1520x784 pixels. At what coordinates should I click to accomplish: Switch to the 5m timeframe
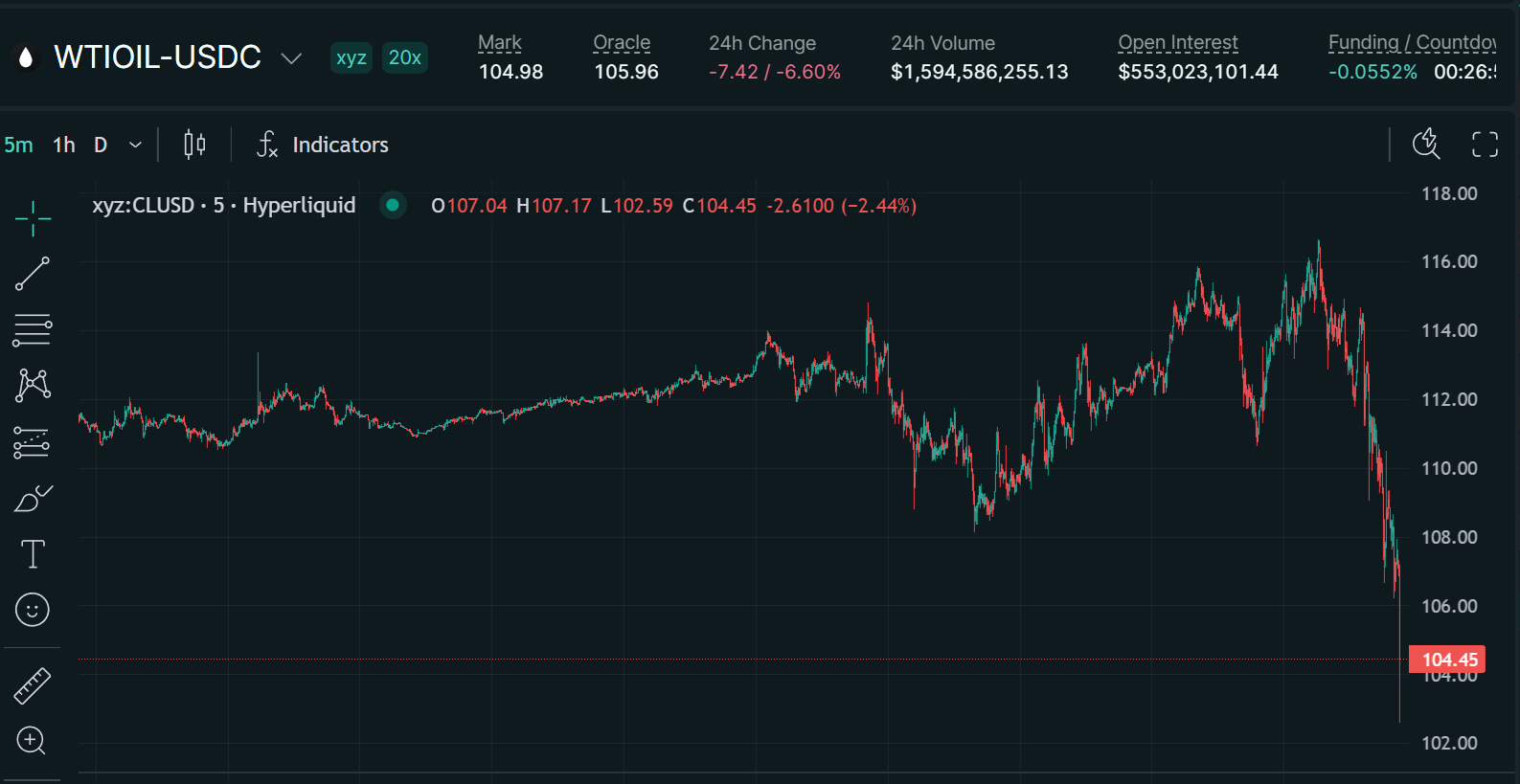coord(18,145)
